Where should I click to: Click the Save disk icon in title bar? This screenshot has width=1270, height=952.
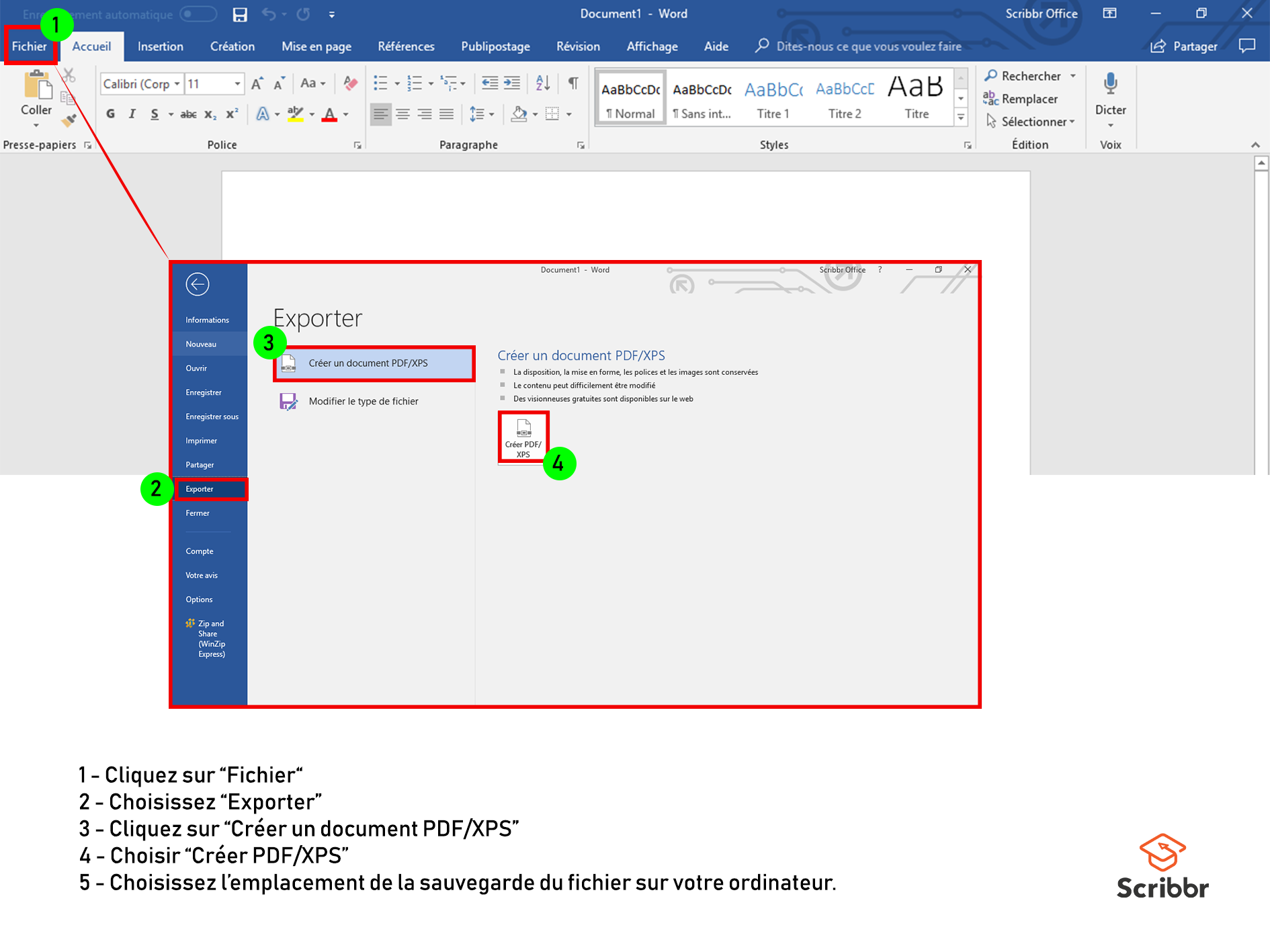click(x=240, y=14)
